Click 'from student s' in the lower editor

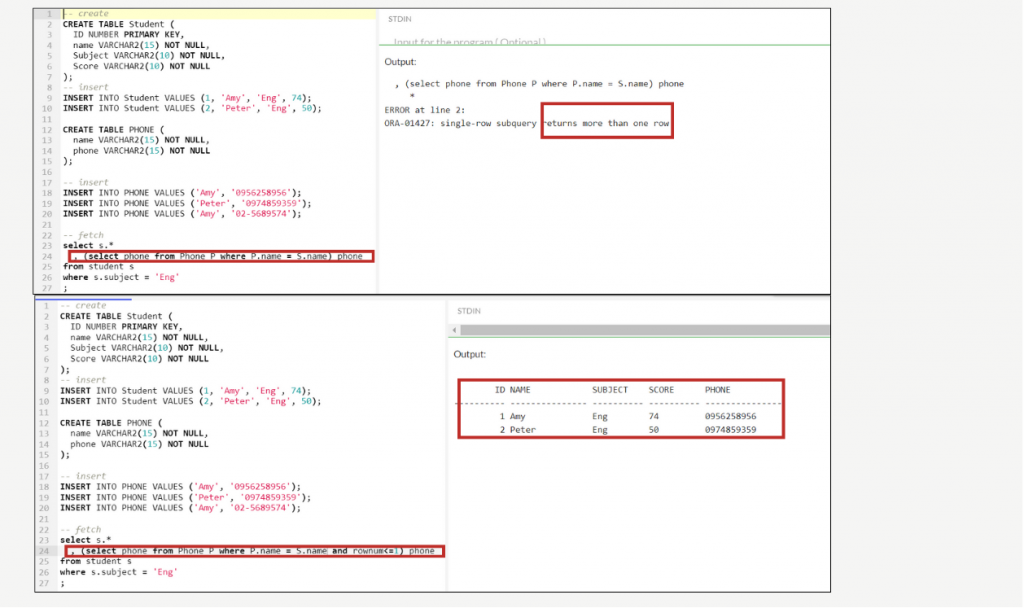pyautogui.click(x=95, y=561)
